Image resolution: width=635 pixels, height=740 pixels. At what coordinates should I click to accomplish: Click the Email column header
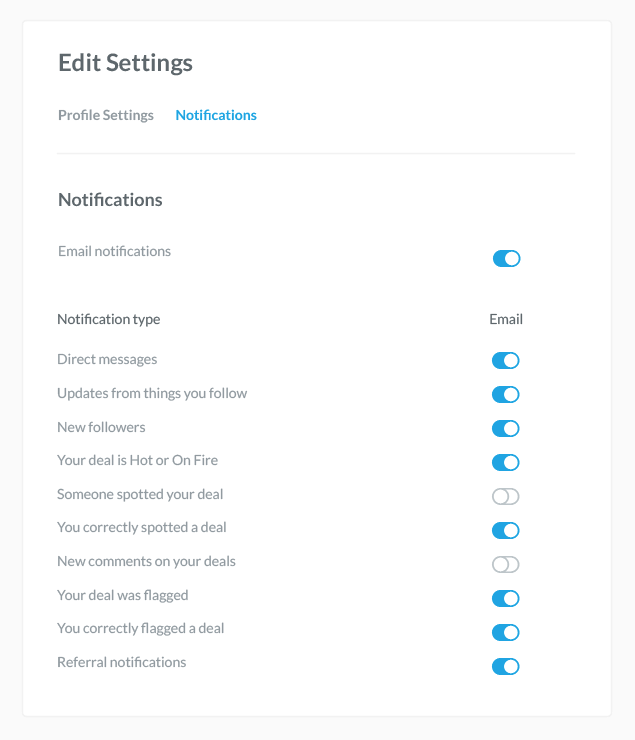pos(506,320)
